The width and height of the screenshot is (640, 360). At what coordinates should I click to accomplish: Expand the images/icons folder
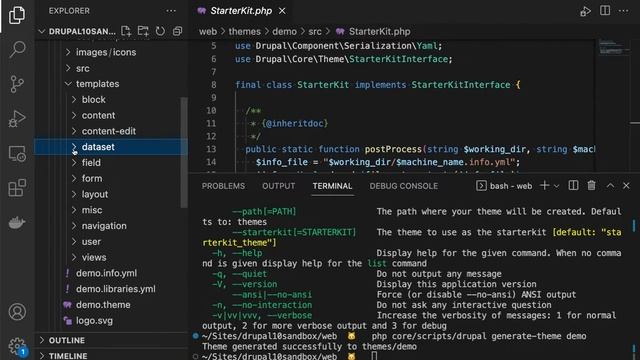click(x=106, y=52)
